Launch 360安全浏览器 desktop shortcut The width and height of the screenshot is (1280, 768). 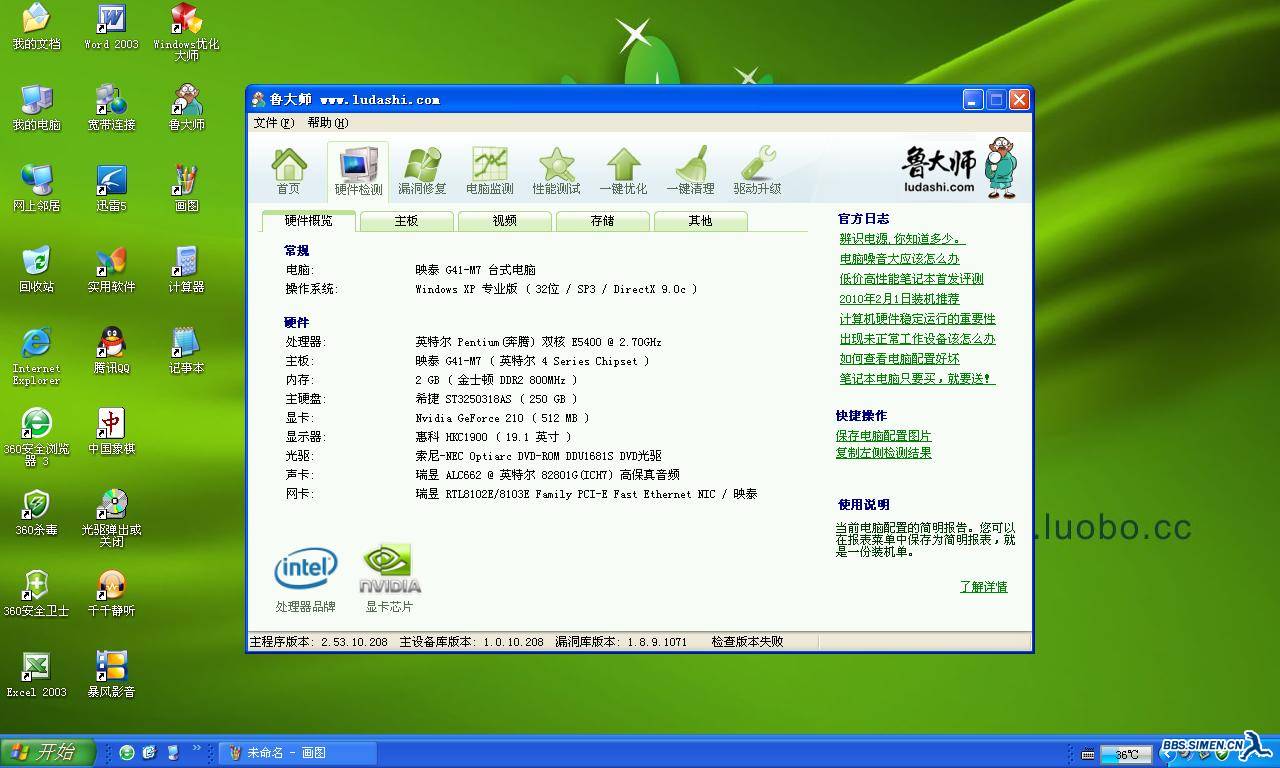[x=36, y=437]
